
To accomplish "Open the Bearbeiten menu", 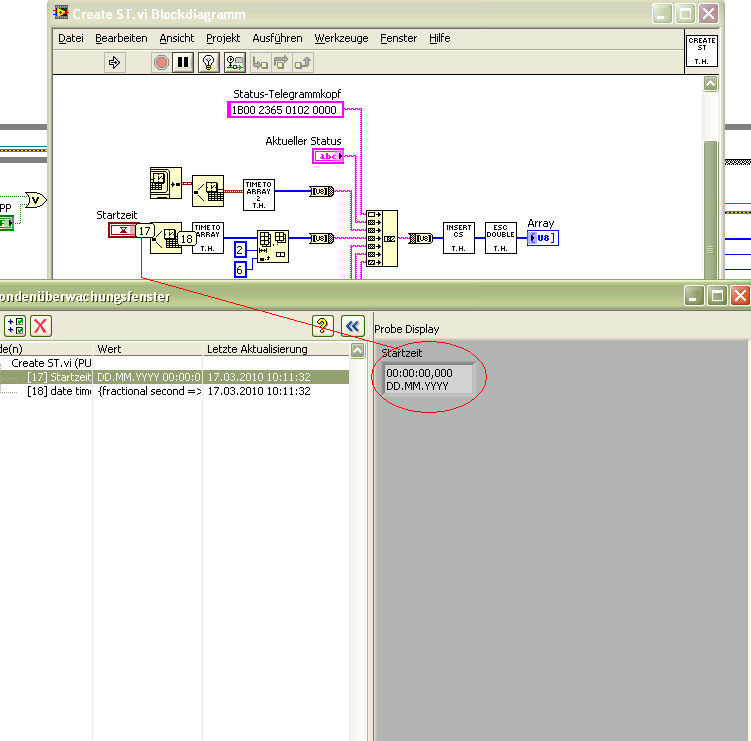I will pyautogui.click(x=121, y=38).
